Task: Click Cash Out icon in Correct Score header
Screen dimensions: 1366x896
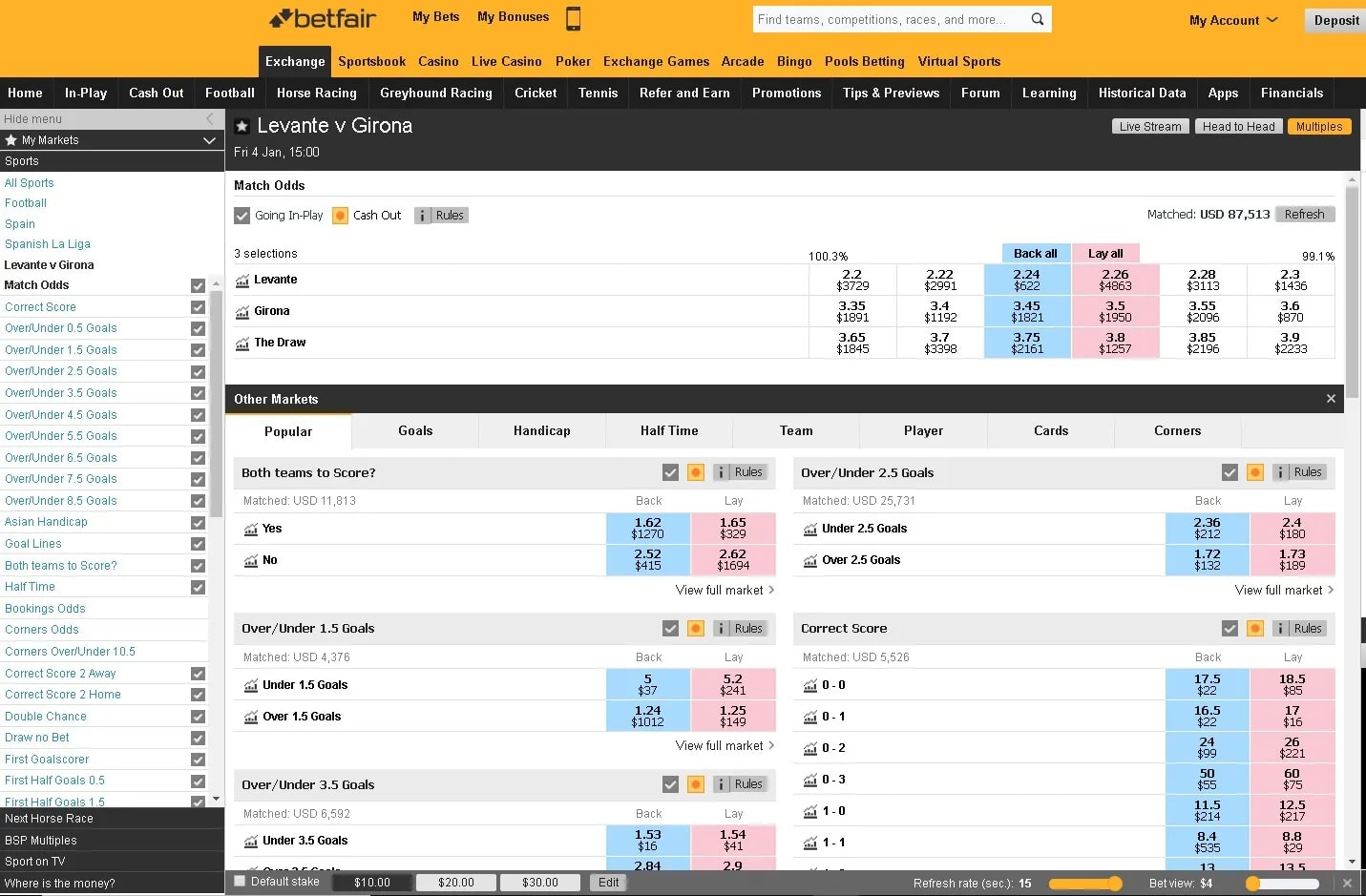Action: [1255, 628]
